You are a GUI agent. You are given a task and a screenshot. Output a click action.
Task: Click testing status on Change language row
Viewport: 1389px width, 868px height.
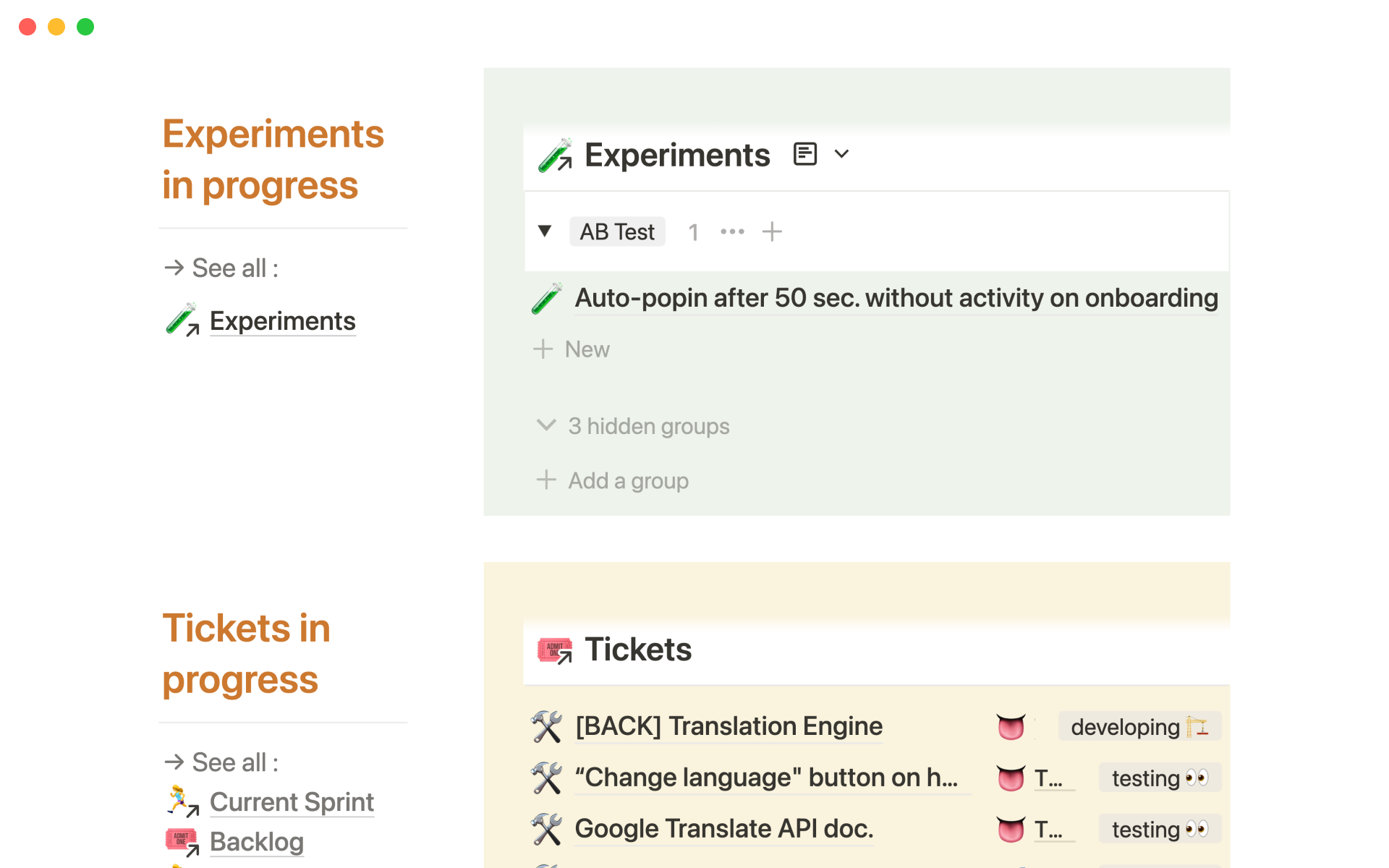coord(1159,778)
